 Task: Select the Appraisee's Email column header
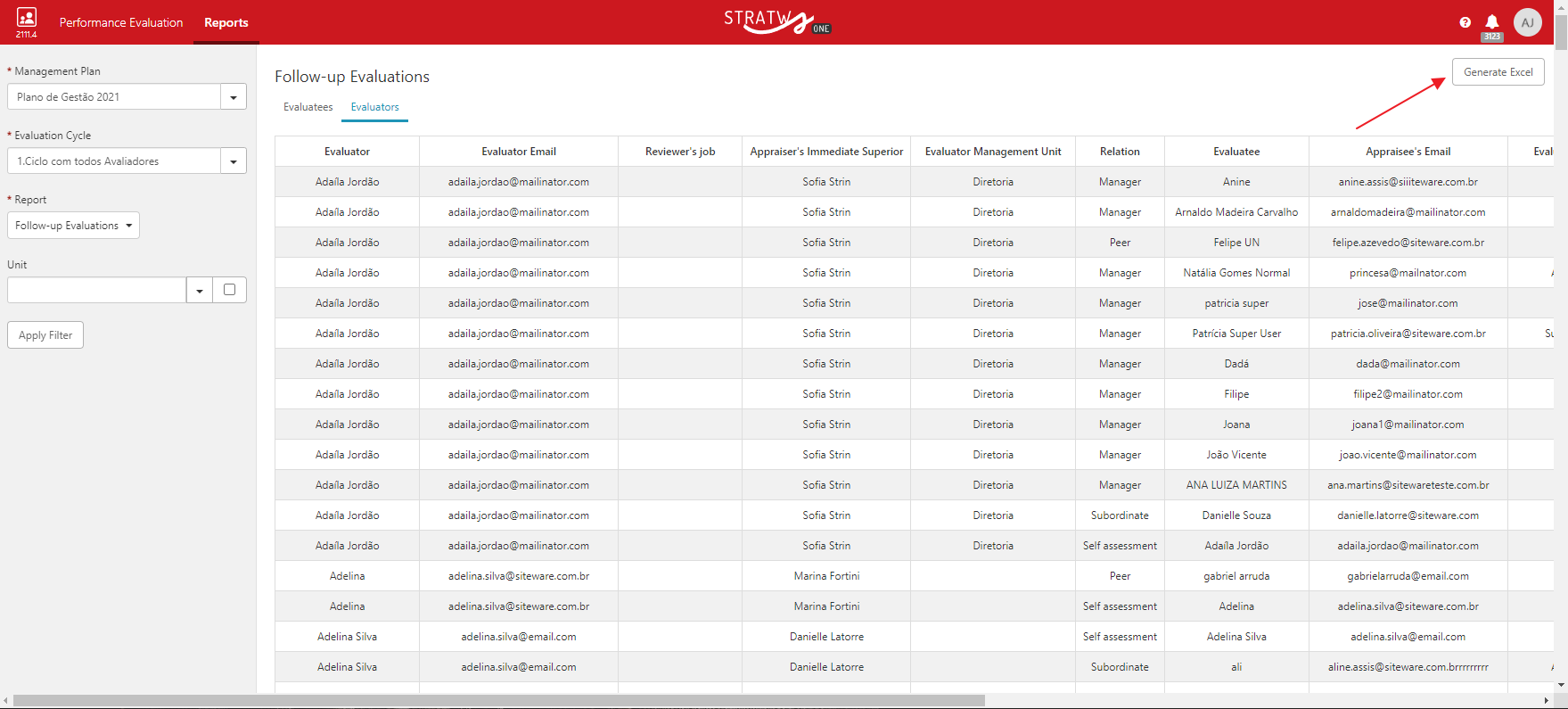1408,152
